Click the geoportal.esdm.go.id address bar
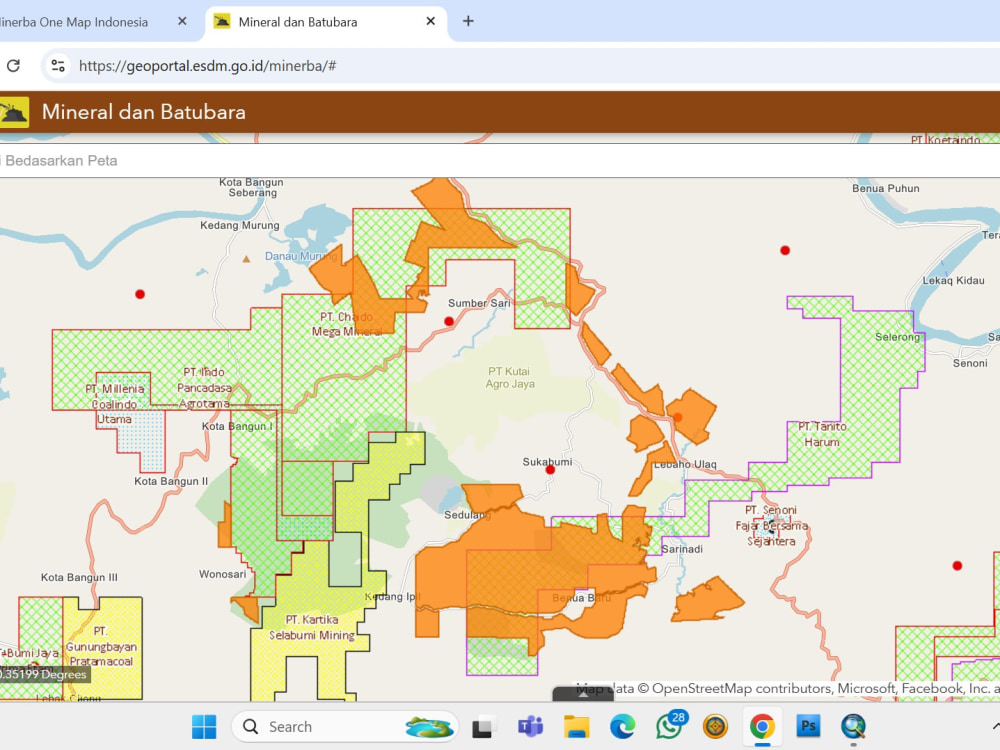 [x=207, y=66]
